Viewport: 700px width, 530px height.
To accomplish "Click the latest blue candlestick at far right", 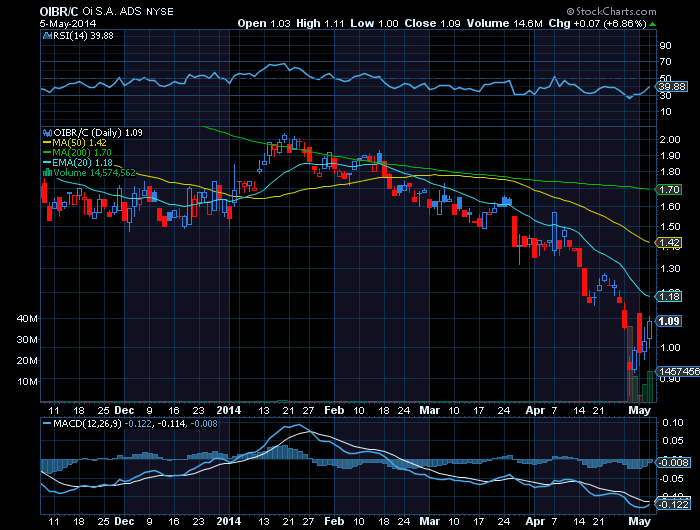I will (649, 330).
